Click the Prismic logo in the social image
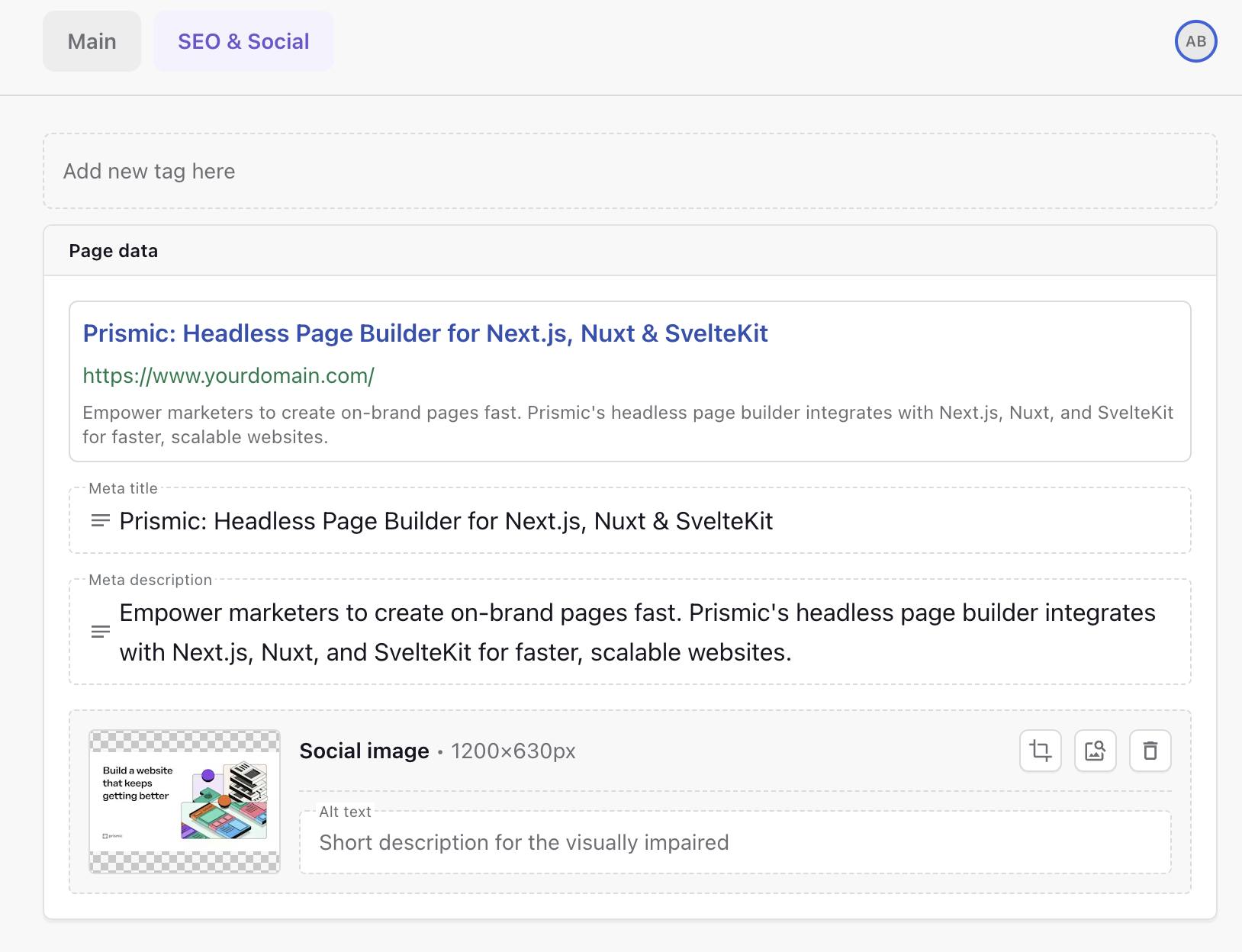 111,835
